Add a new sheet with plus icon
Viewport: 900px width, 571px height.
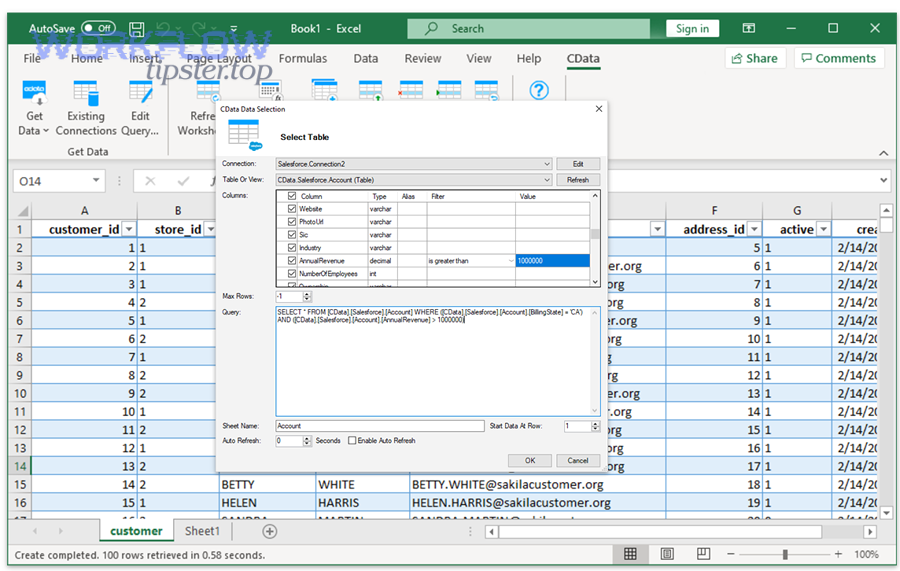click(269, 532)
